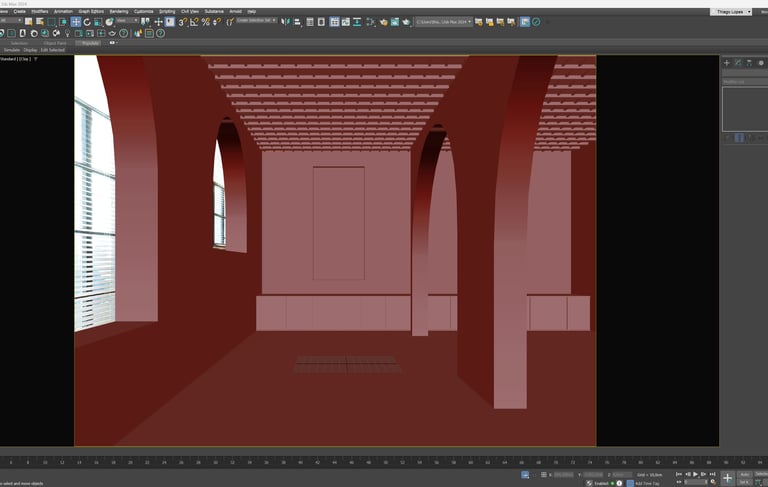Open the Create tab in command panel
The height and width of the screenshot is (487, 768).
727,63
